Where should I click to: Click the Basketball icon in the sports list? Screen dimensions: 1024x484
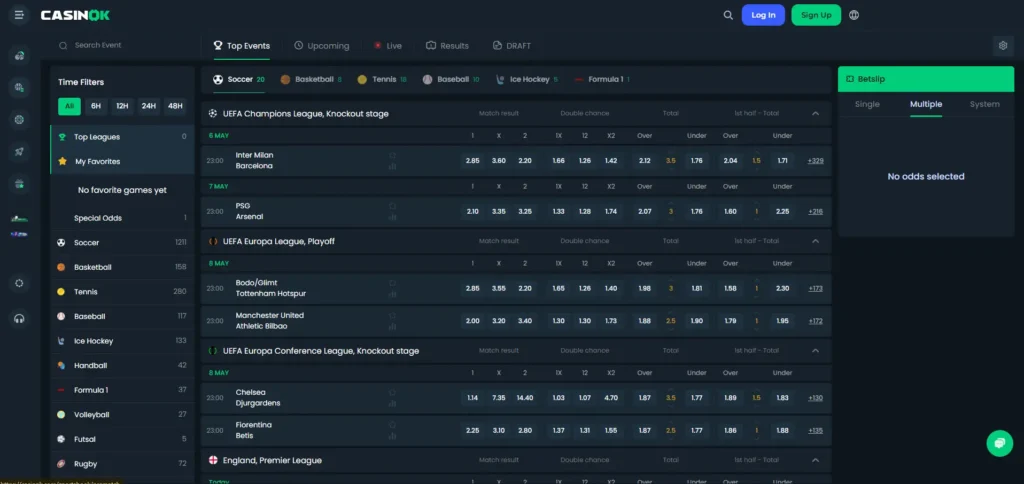click(x=61, y=267)
